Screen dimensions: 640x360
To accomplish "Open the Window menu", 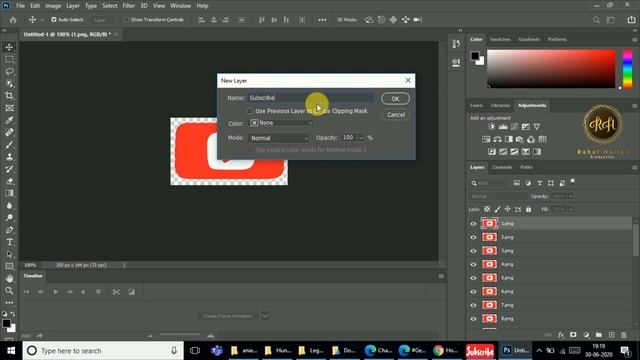I will (180, 6).
